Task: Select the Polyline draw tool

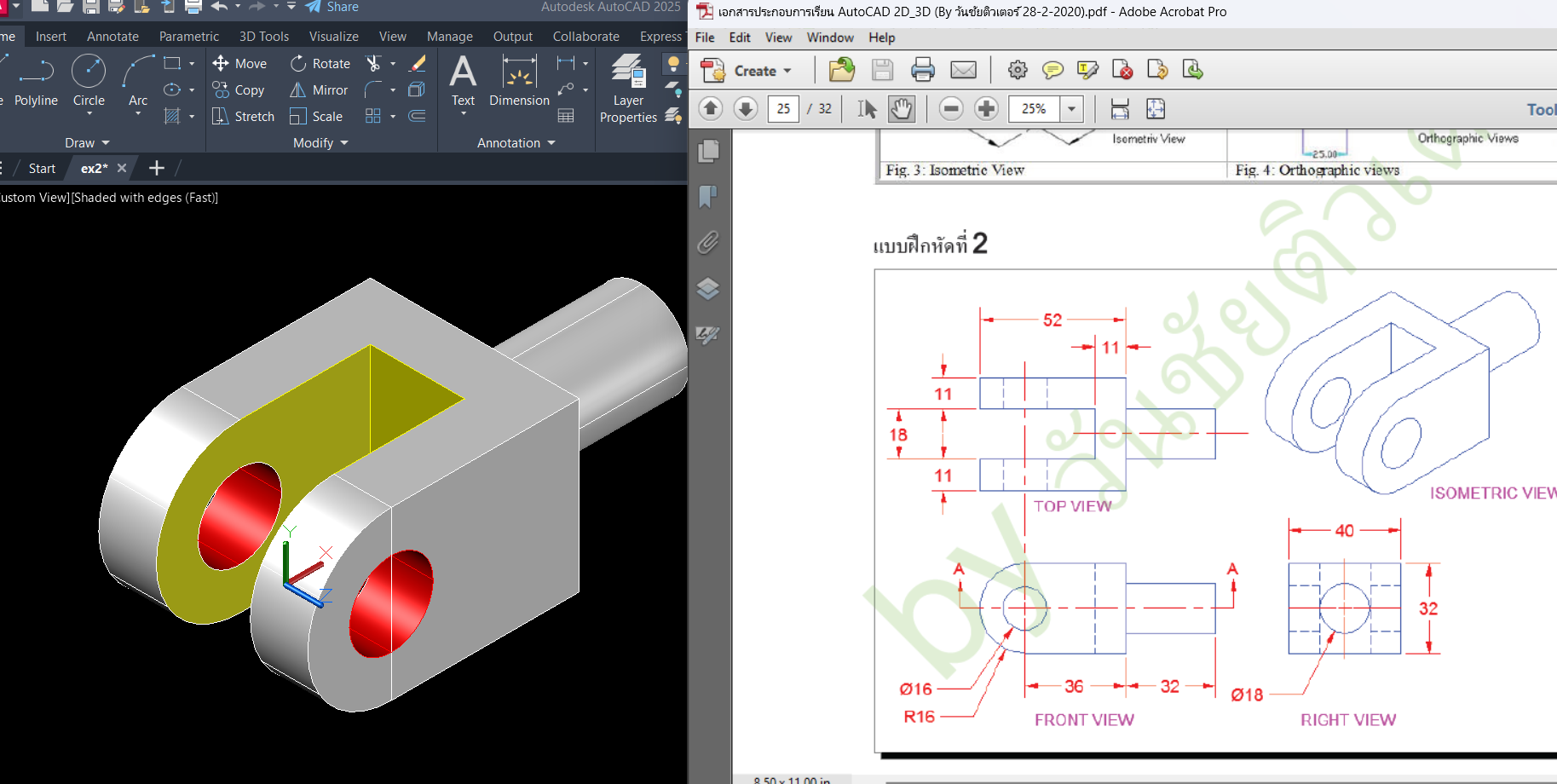Action: (36, 81)
